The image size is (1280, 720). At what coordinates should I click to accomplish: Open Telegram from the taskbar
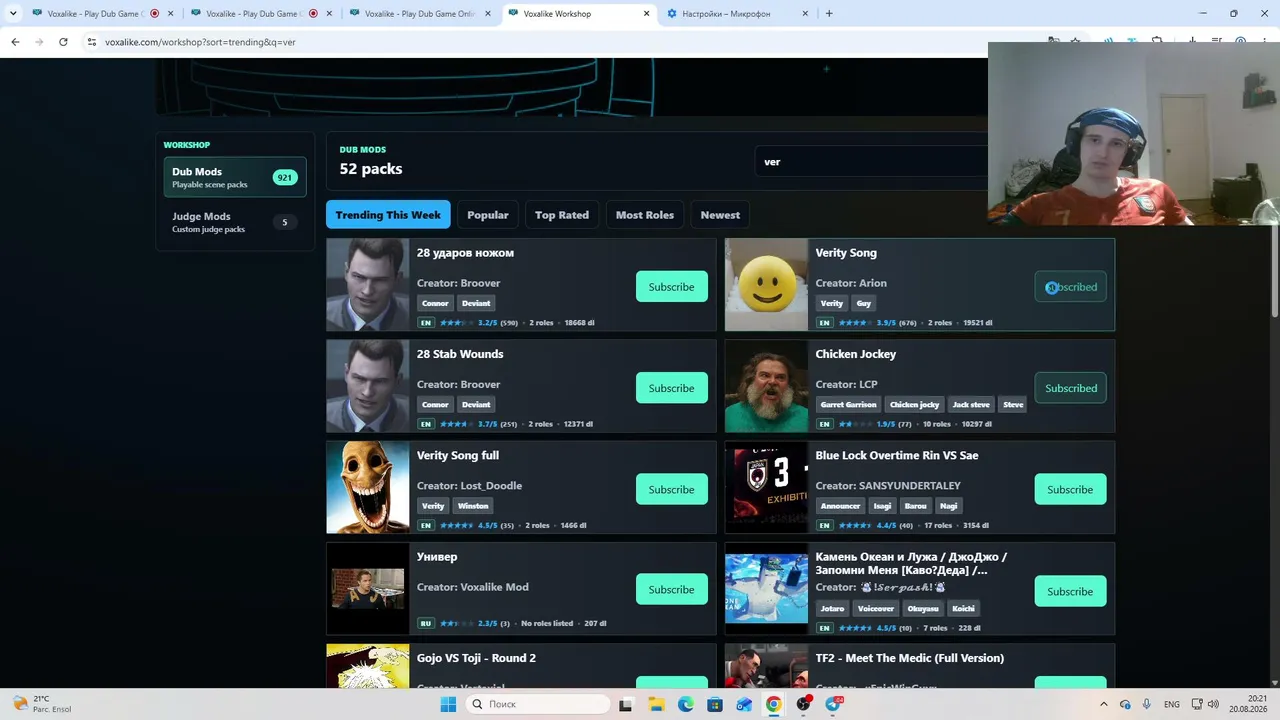833,704
